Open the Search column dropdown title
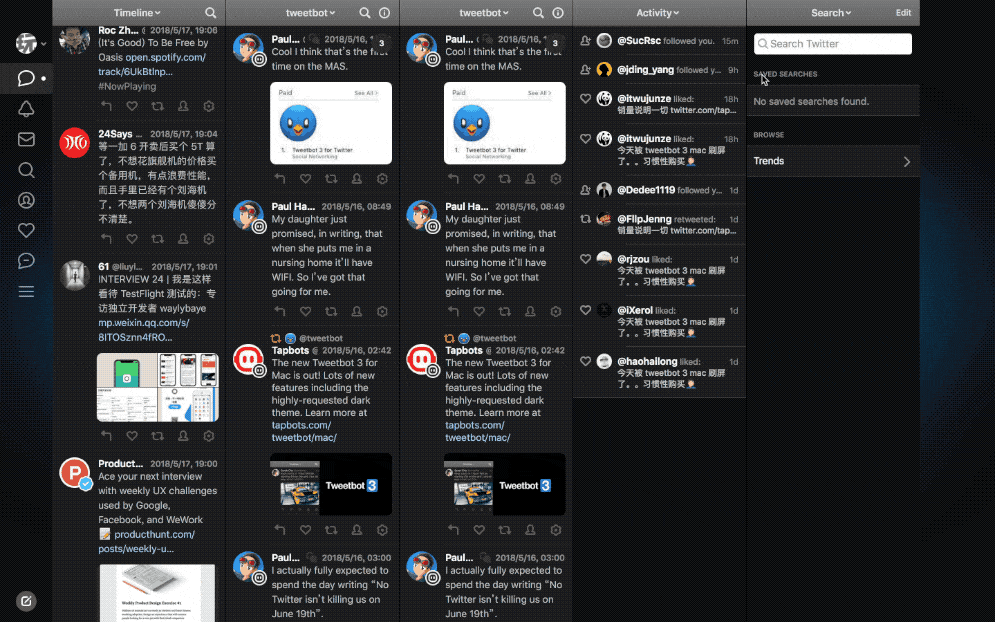The width and height of the screenshot is (995, 622). (831, 13)
